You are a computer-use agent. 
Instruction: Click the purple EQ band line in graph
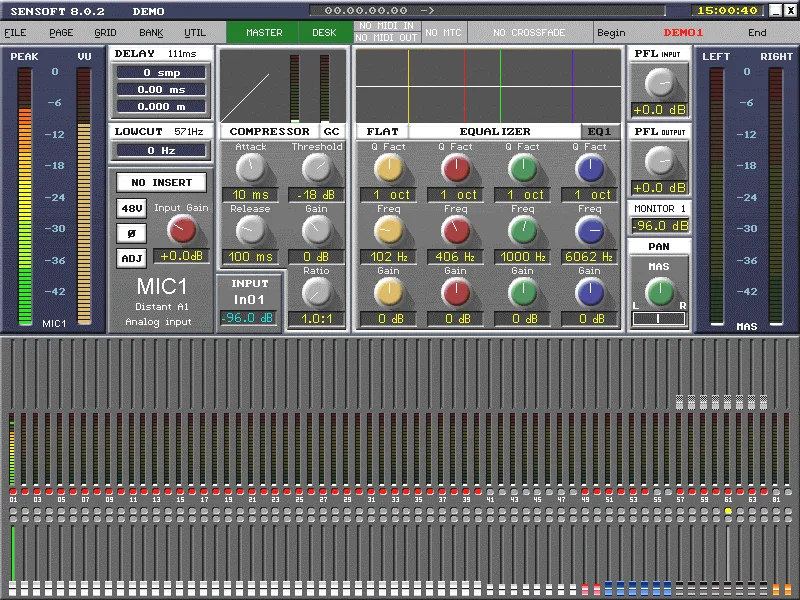pos(573,86)
